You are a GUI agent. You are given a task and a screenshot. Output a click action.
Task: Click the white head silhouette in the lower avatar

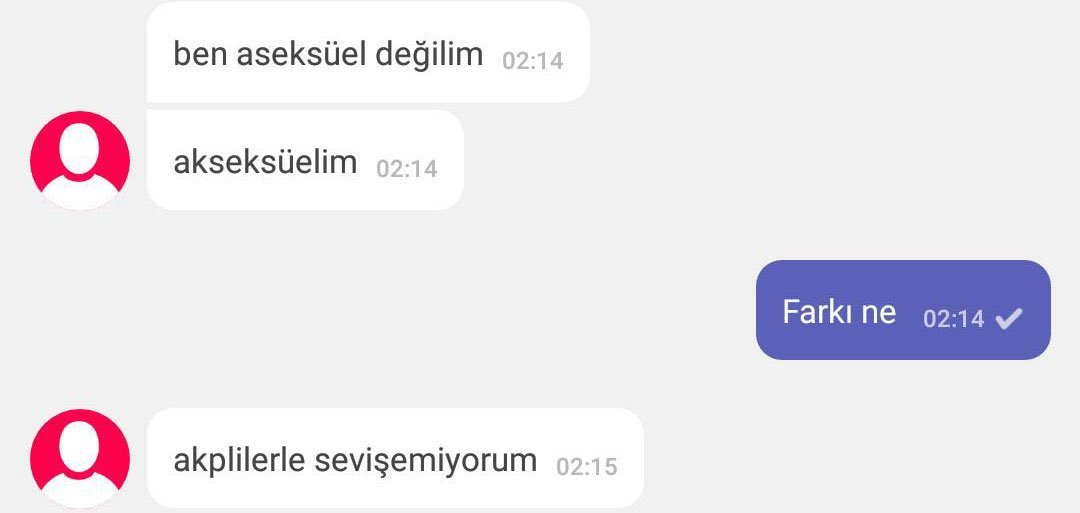pos(81,448)
